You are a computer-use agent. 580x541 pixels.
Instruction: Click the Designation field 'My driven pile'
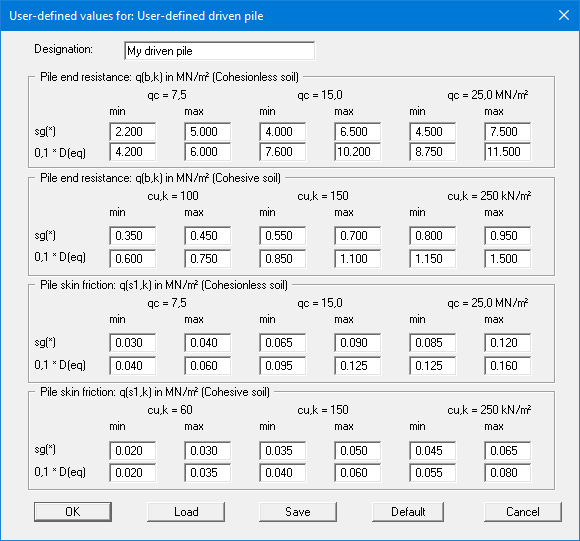coord(220,51)
